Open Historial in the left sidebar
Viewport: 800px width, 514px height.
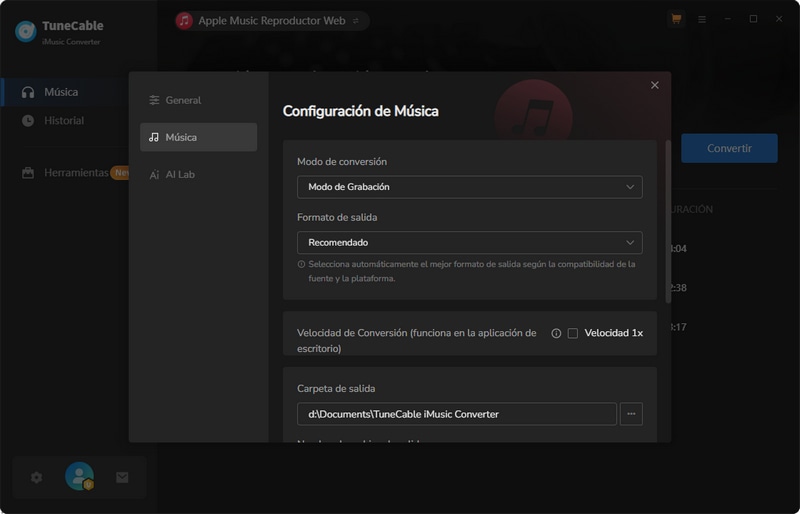[x=64, y=120]
